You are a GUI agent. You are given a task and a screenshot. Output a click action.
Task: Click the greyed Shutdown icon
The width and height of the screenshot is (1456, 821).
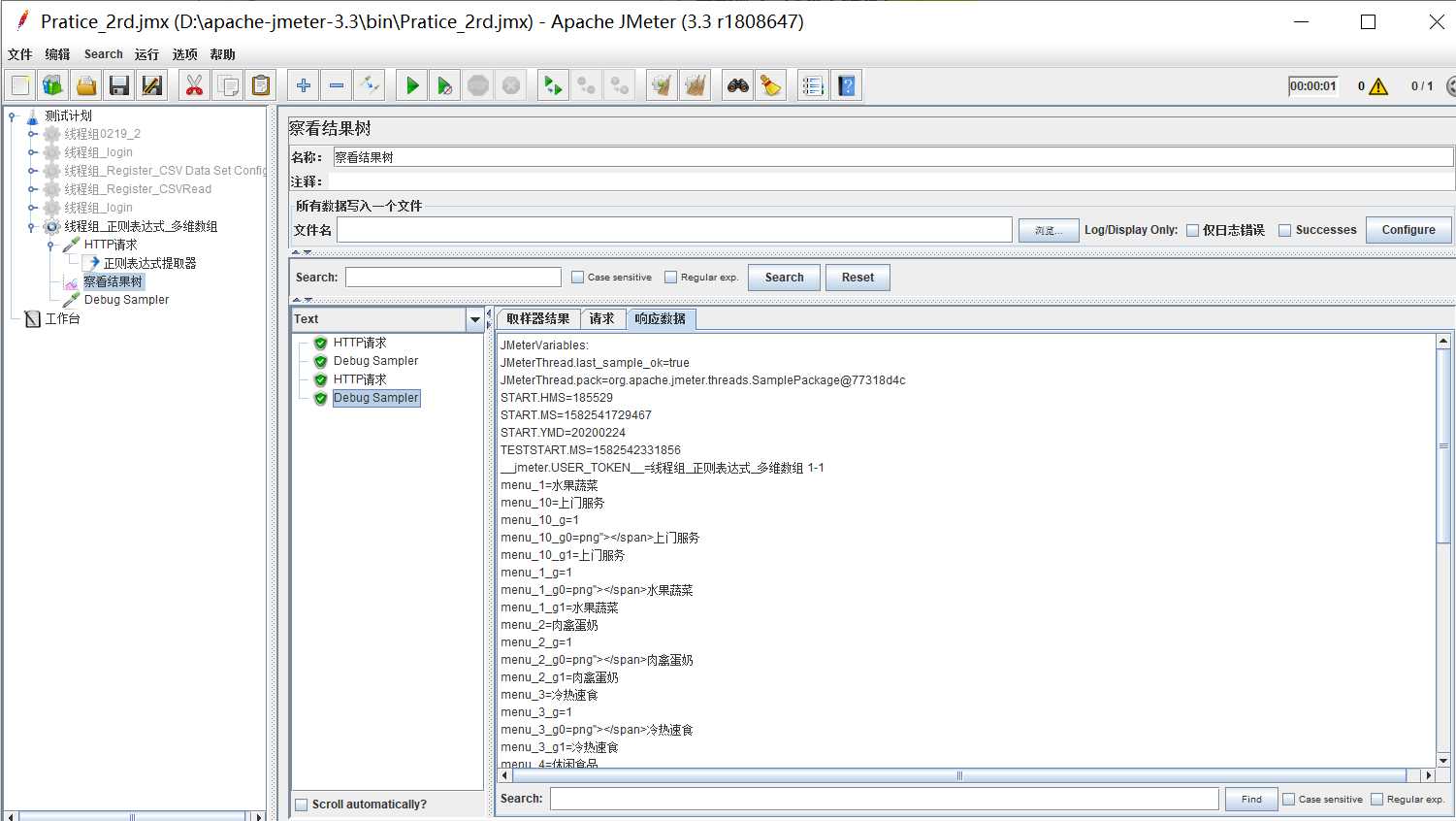(x=511, y=85)
